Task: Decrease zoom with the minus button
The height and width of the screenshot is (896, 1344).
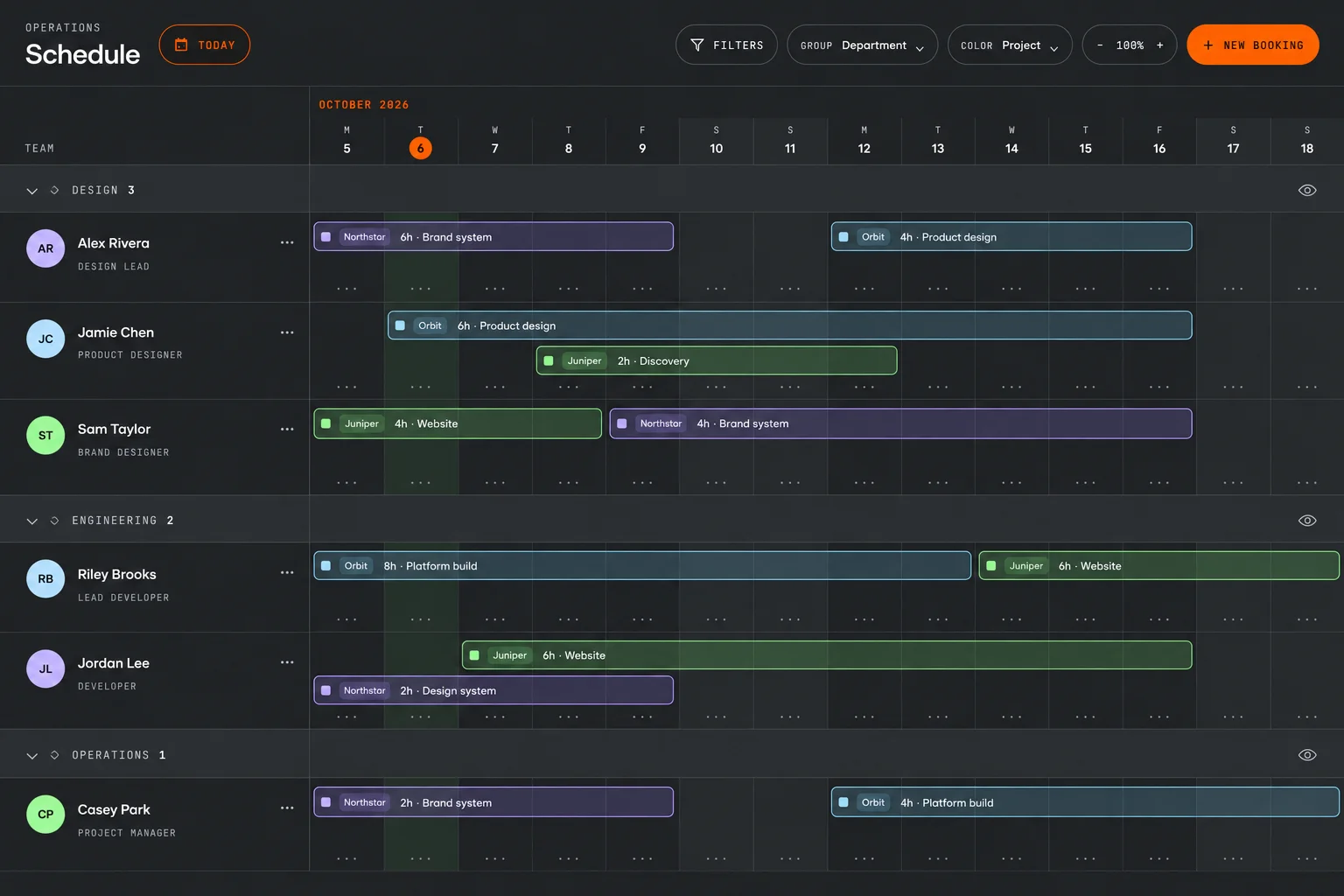Action: (x=1100, y=45)
